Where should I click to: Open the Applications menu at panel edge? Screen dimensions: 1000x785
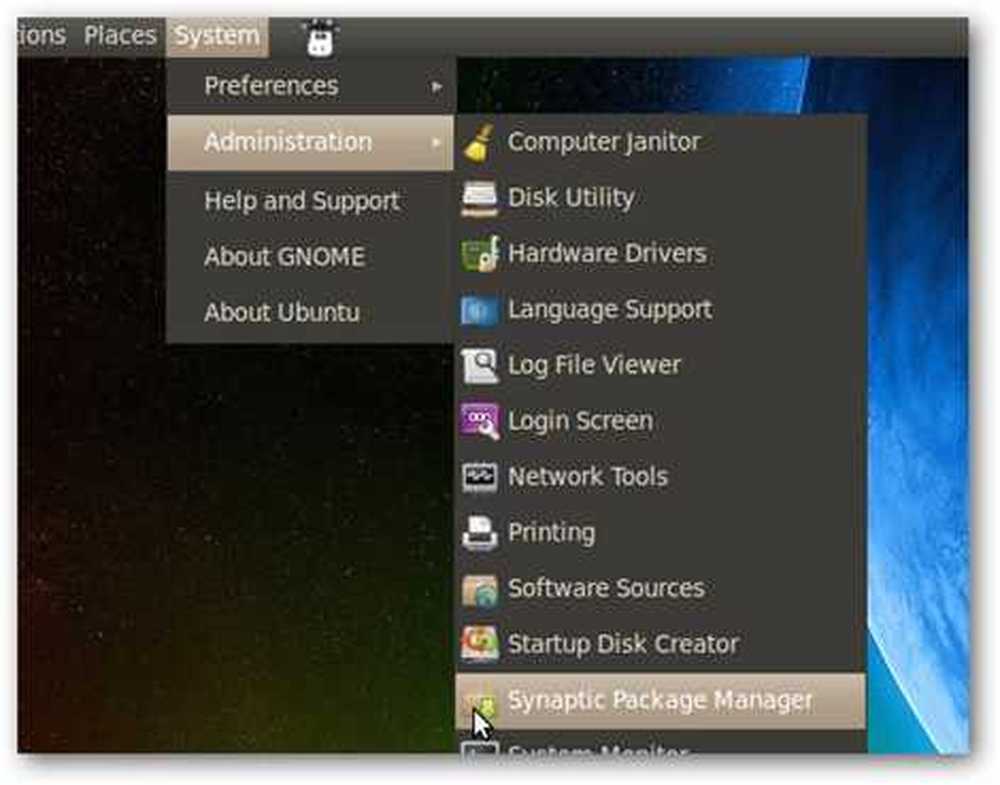(x=41, y=36)
